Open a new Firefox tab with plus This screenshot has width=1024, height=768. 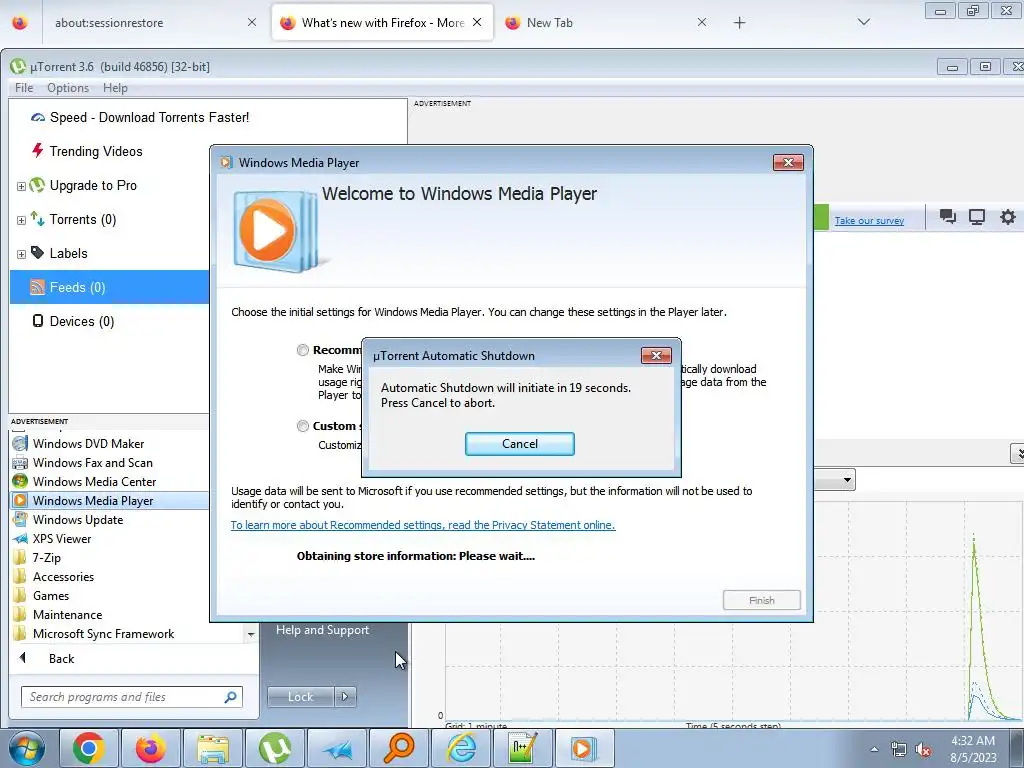(x=739, y=23)
